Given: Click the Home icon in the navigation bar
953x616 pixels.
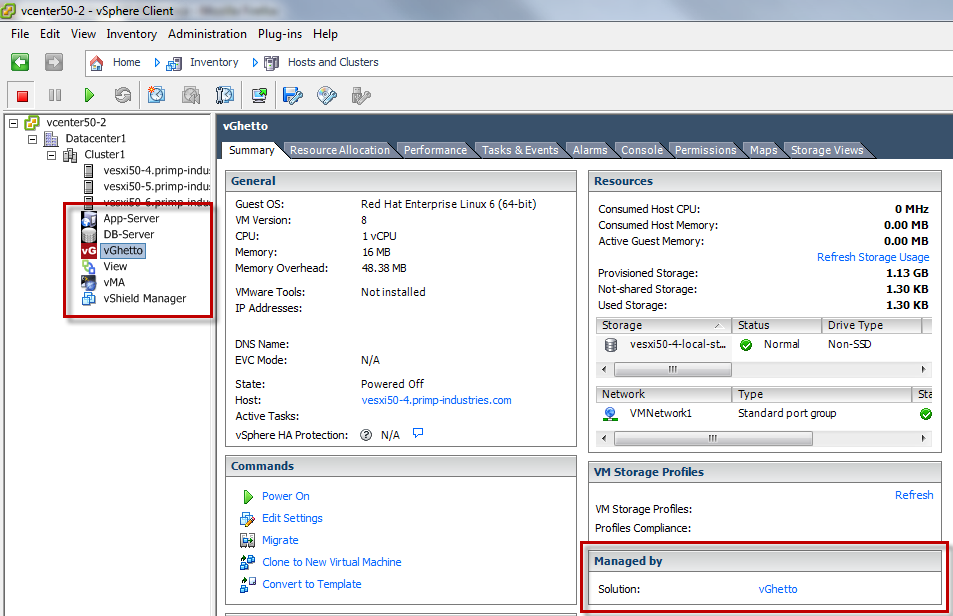Looking at the screenshot, I should 96,62.
